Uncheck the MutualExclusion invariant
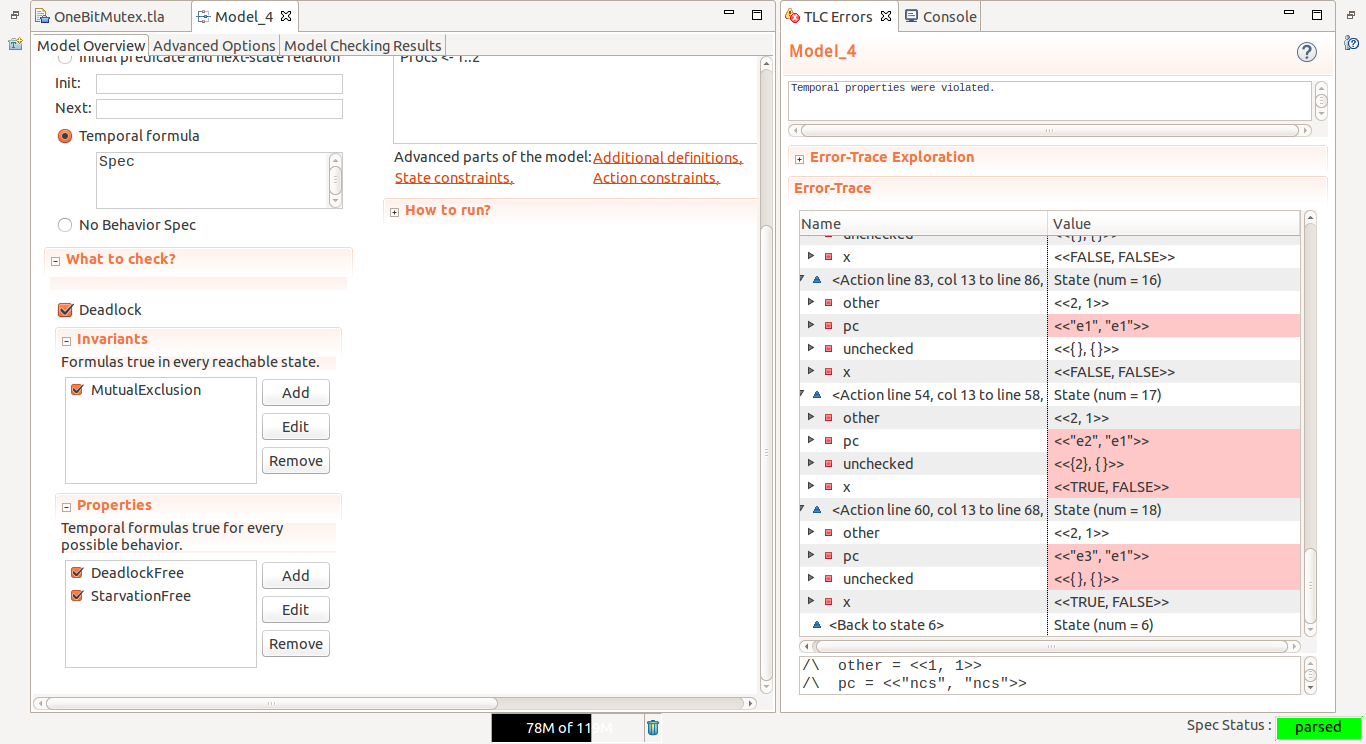 click(x=77, y=390)
